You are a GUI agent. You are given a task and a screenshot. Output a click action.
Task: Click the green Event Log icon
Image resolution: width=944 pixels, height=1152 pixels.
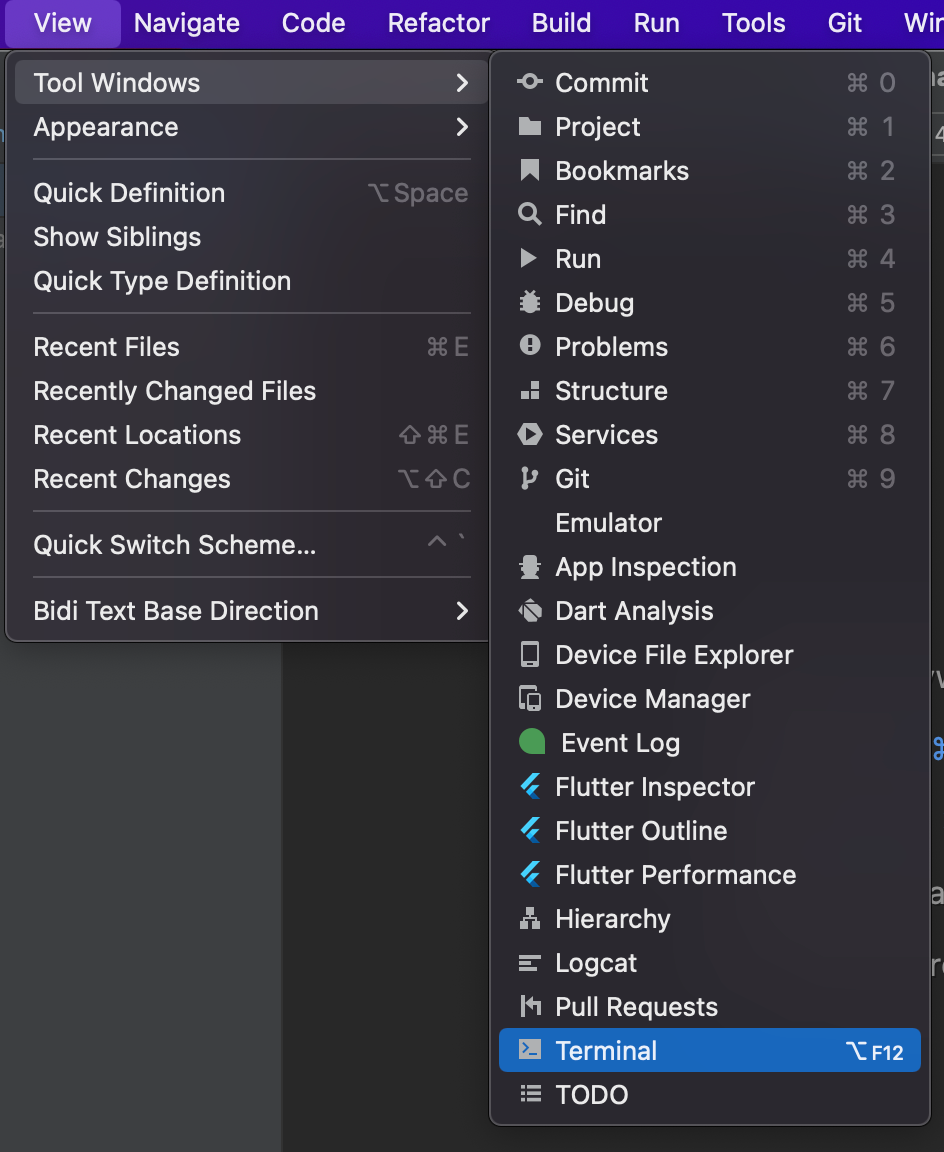click(x=531, y=743)
